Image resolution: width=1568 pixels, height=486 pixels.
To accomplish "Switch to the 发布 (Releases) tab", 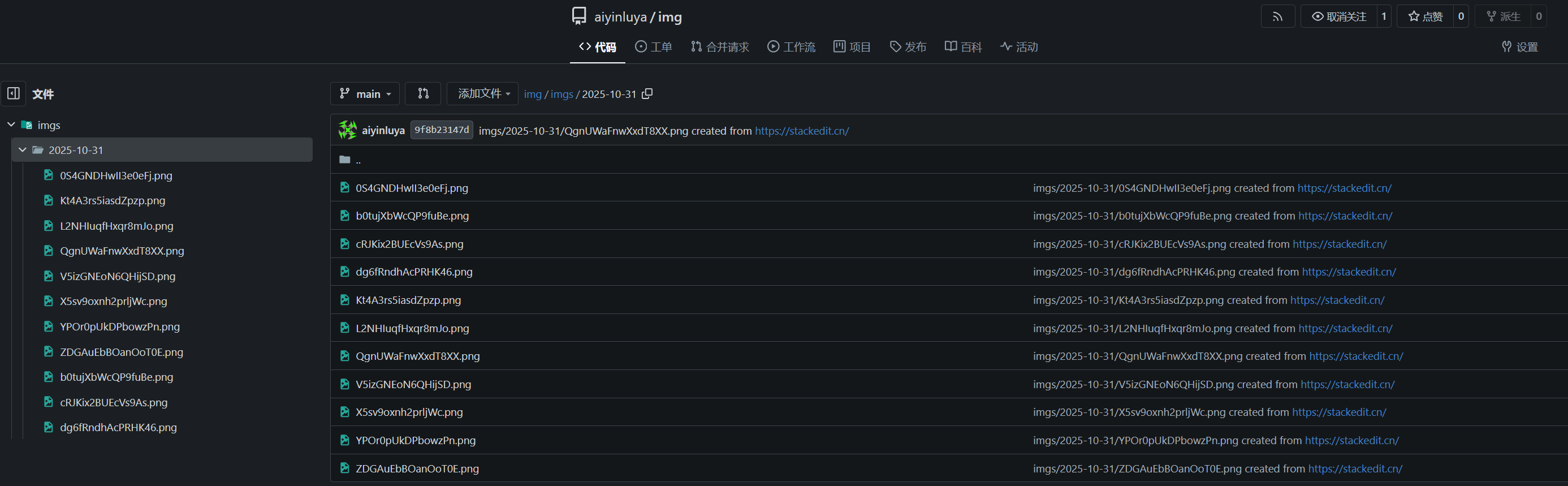I will click(908, 47).
